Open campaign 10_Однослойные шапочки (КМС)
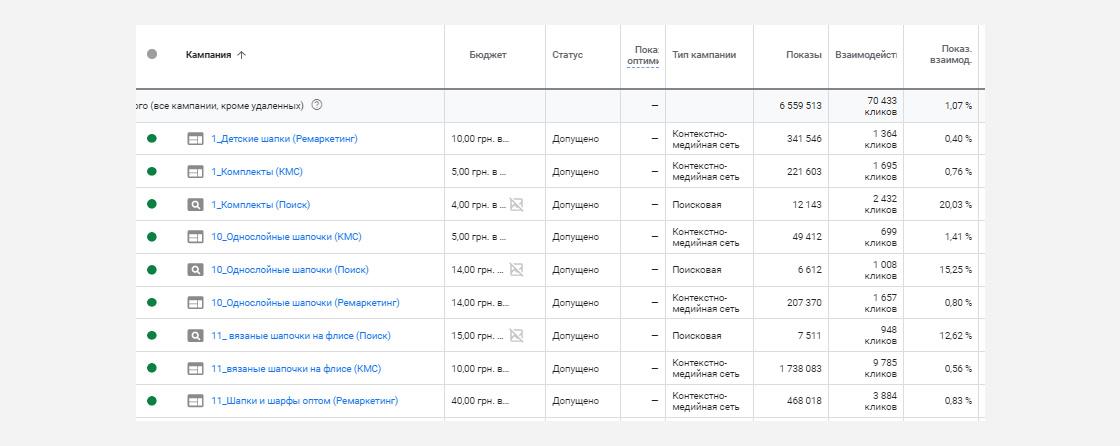The width and height of the screenshot is (1120, 446). pyautogui.click(x=286, y=237)
